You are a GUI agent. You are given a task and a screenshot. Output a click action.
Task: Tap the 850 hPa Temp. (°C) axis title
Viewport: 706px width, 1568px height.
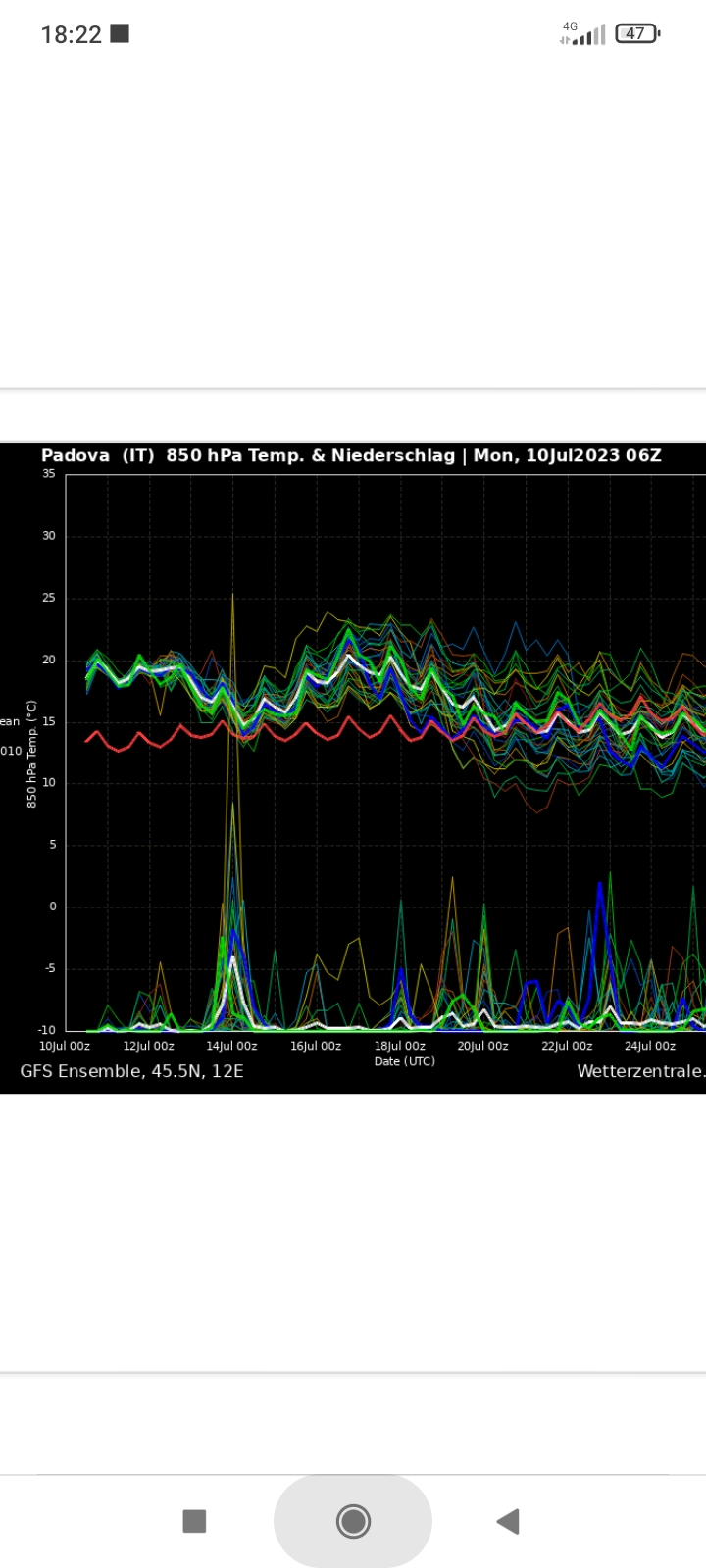(31, 754)
